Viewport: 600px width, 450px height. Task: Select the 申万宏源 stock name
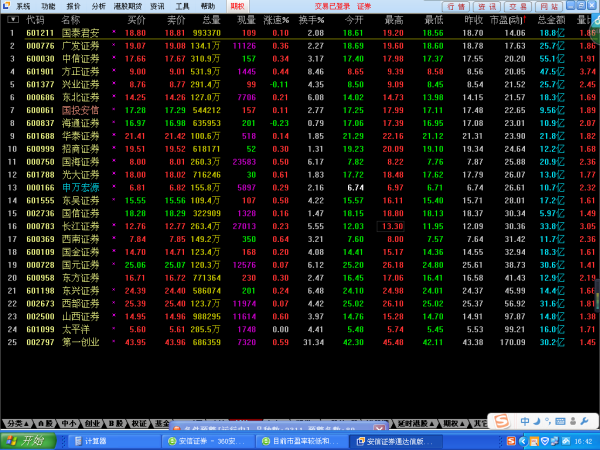(x=80, y=188)
